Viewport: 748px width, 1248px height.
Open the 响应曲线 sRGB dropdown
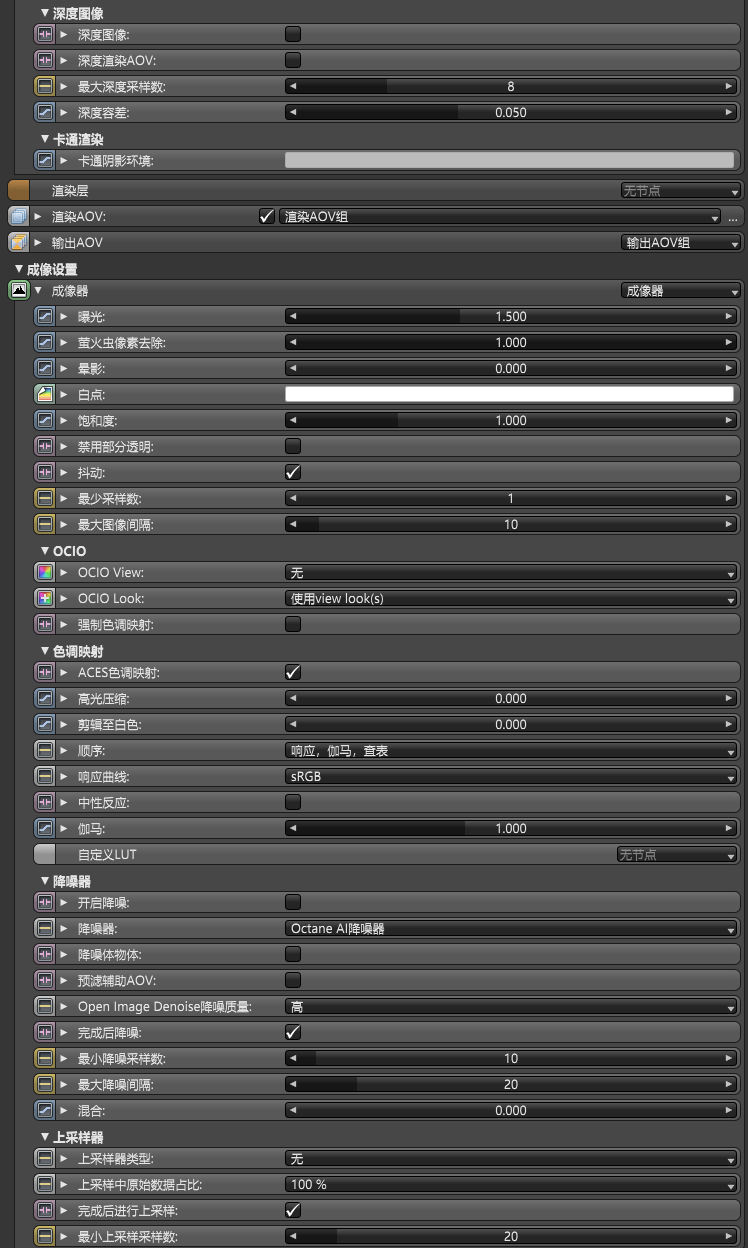511,777
